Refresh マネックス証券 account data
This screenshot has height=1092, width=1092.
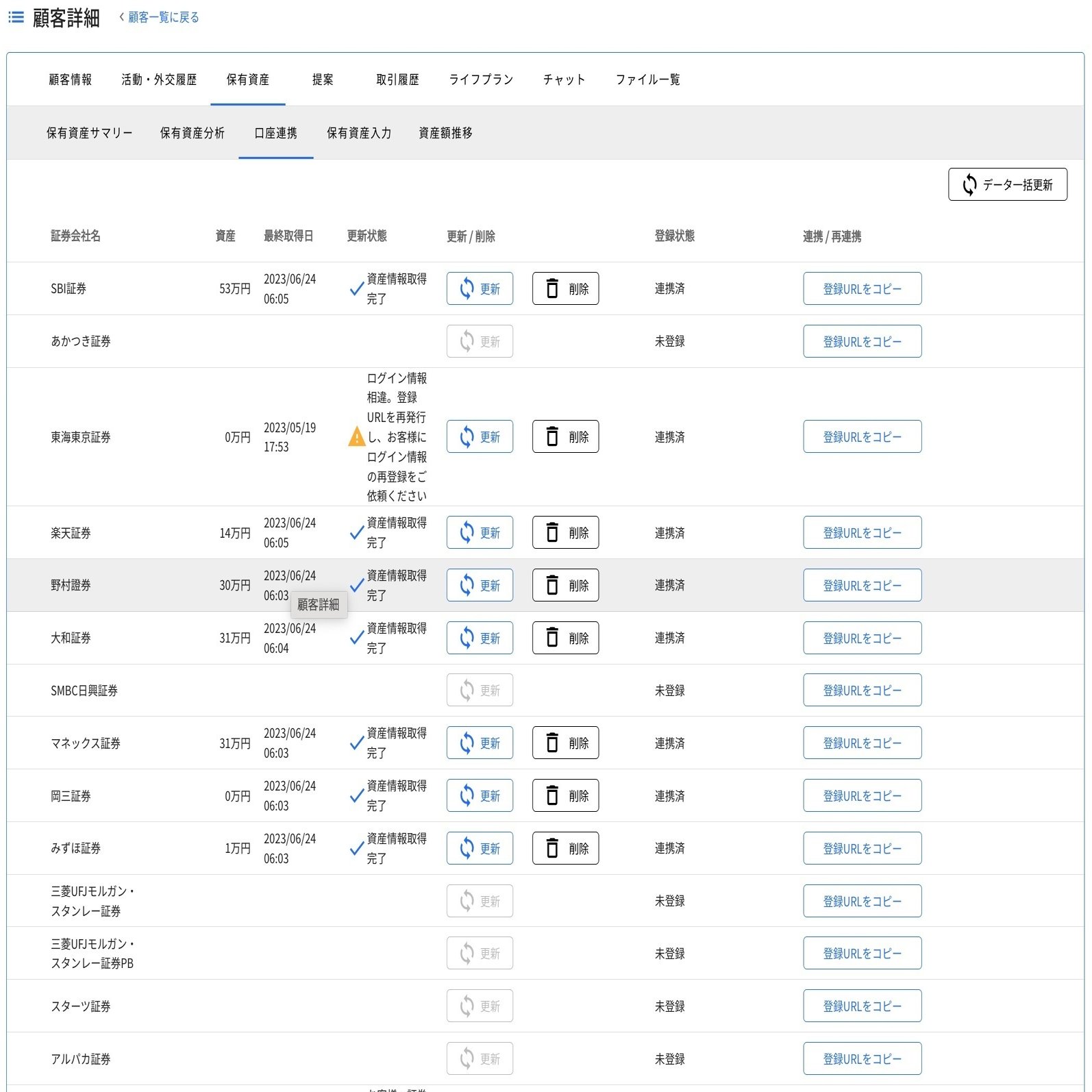480,743
